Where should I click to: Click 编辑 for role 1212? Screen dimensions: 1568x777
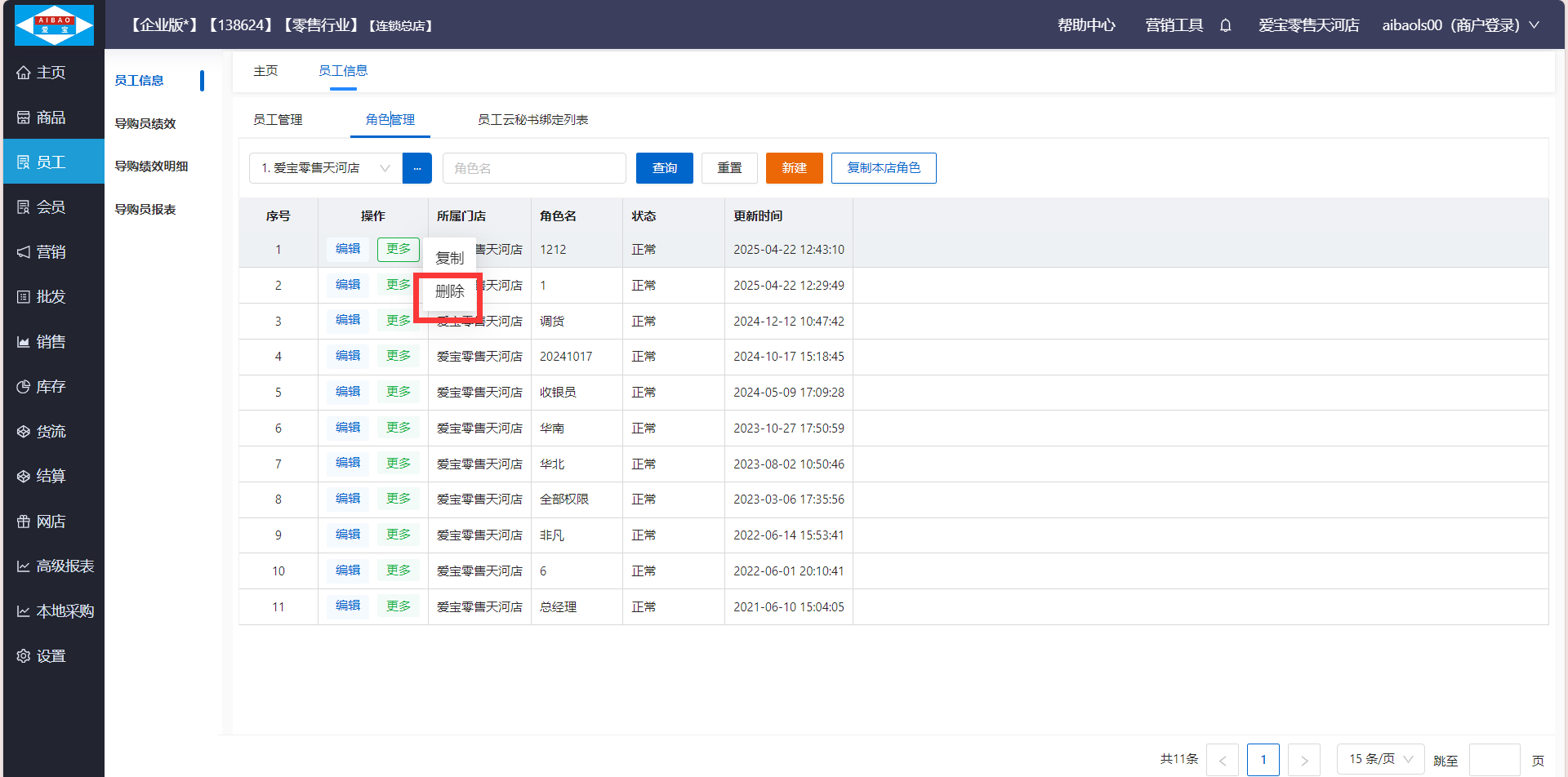[348, 249]
